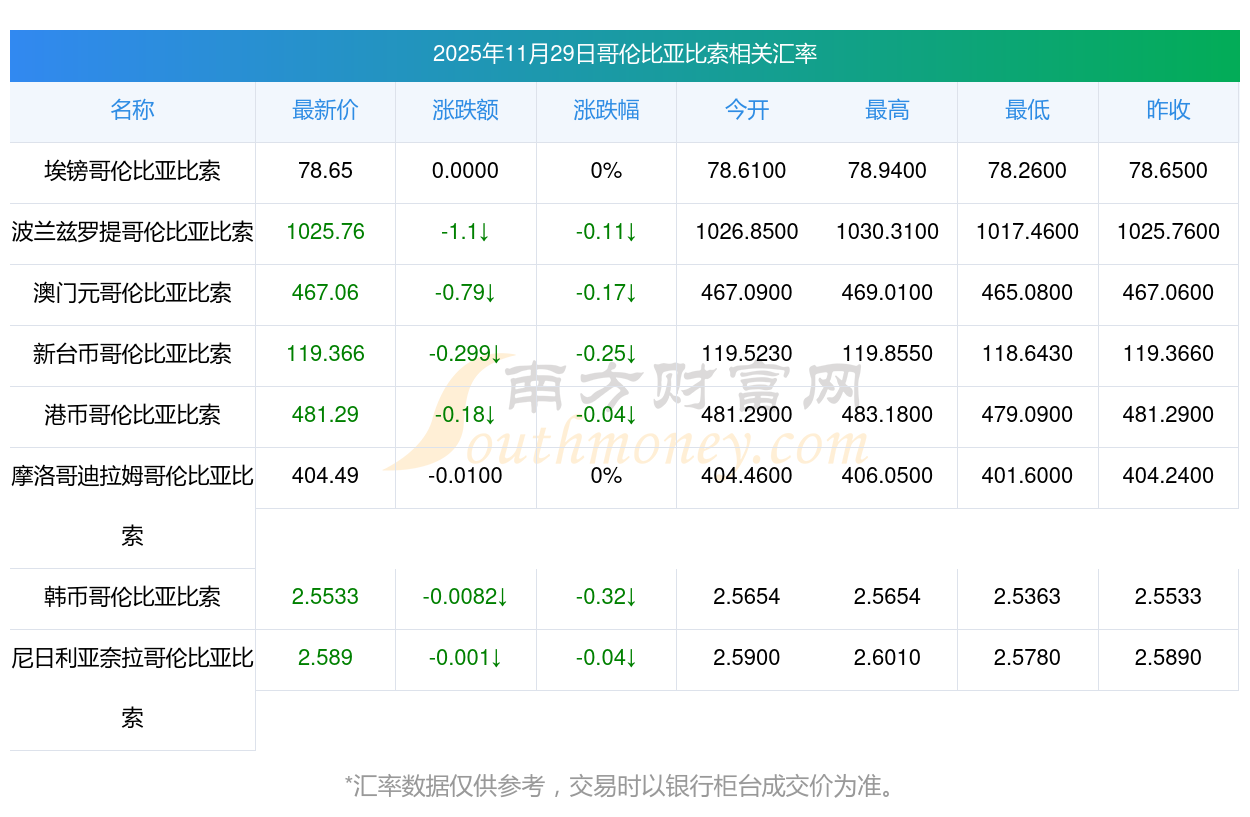Click the 涨跌额 column header

coord(466,110)
